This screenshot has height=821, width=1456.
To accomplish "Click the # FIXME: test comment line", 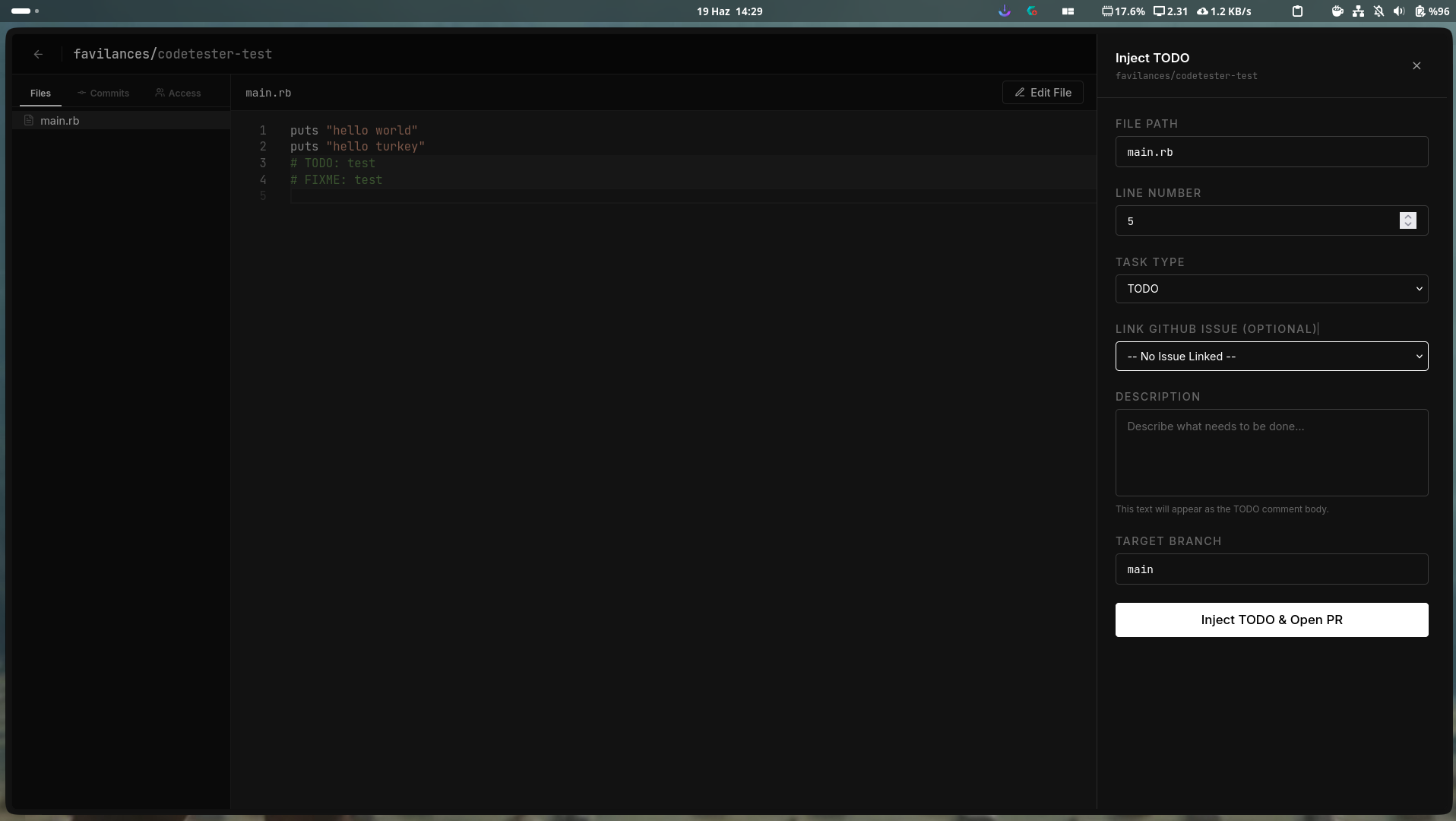I will point(336,180).
